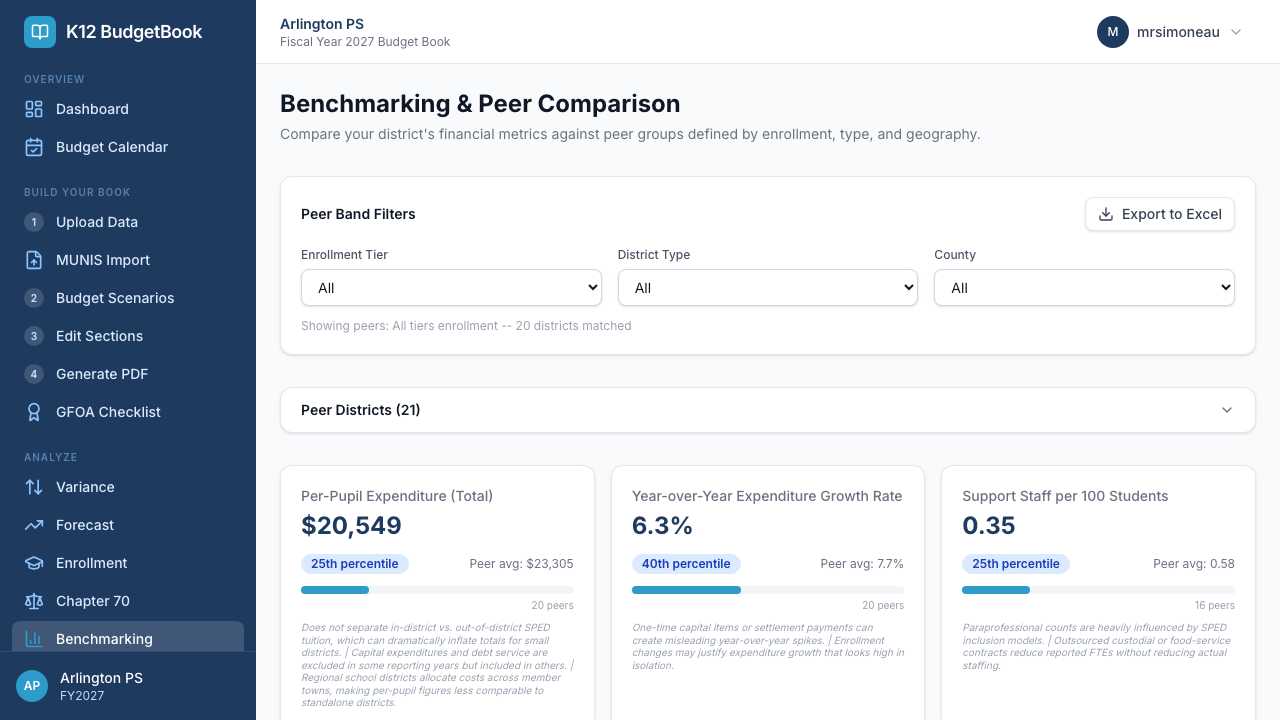Open the County filter dropdown
This screenshot has width=1280, height=720.
[x=1084, y=288]
